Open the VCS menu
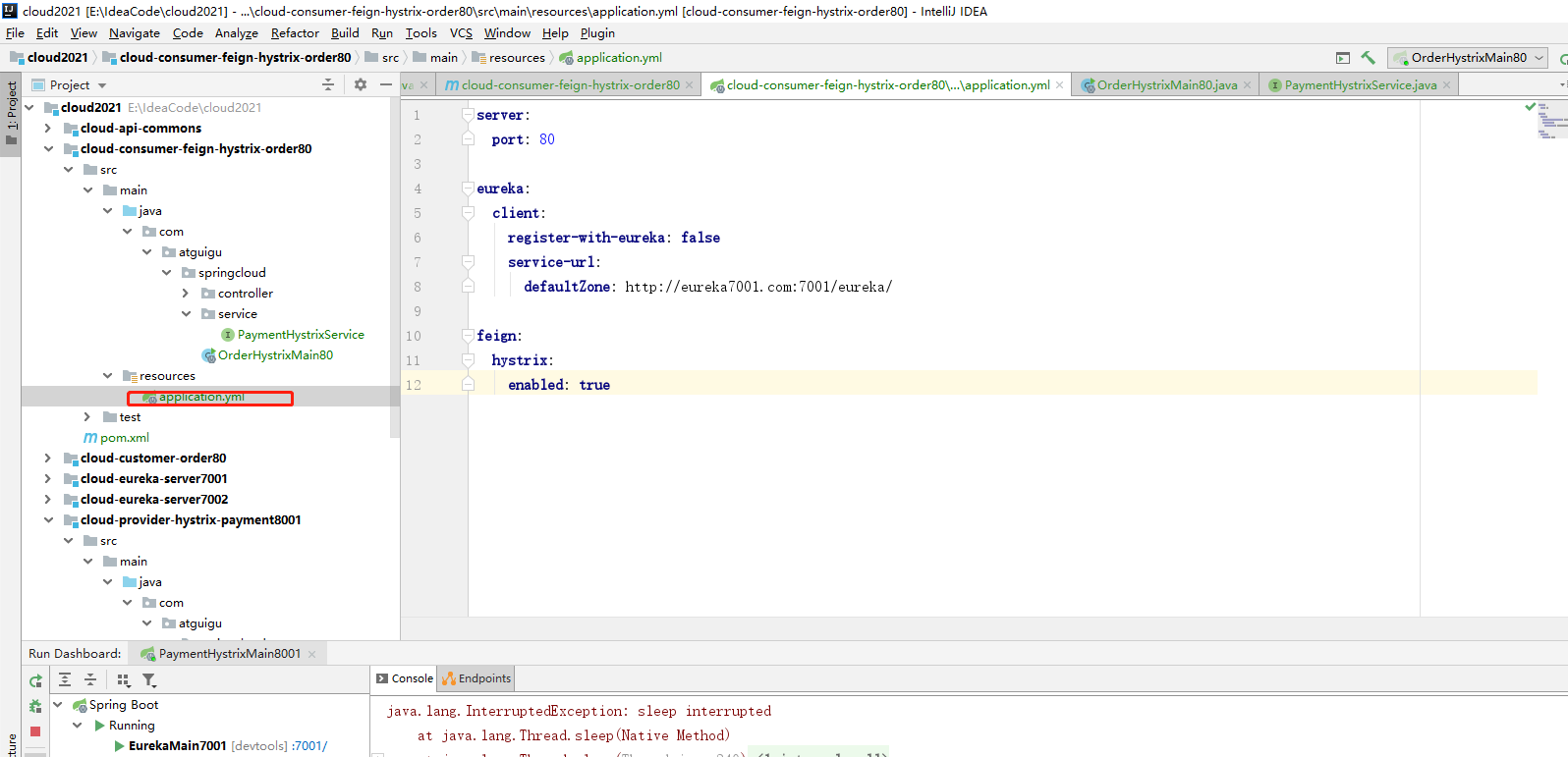The height and width of the screenshot is (757, 1568). coord(461,33)
